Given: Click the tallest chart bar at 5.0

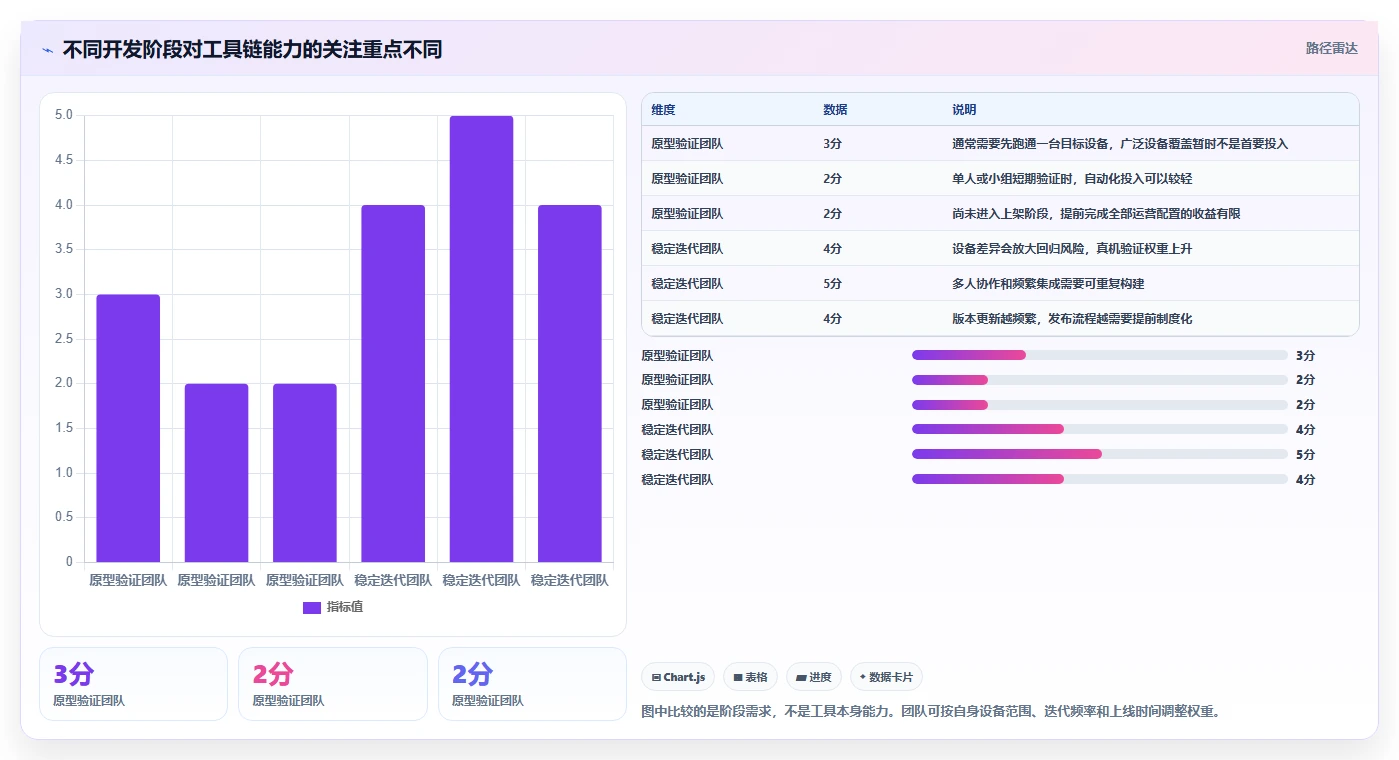Looking at the screenshot, I should (x=481, y=339).
